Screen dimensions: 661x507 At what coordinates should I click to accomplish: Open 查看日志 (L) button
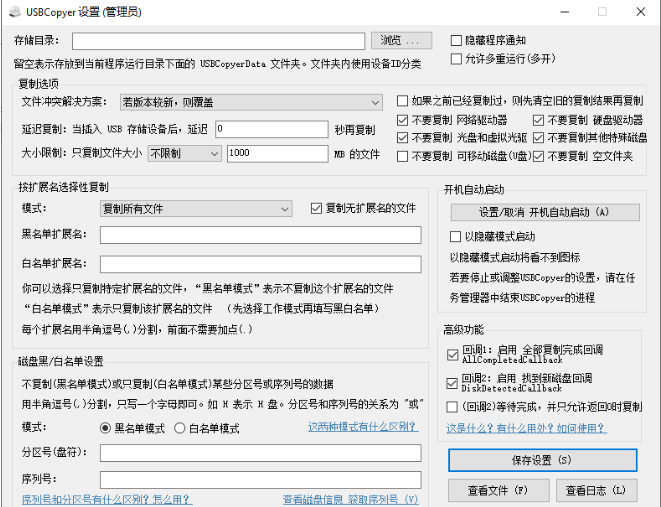click(594, 490)
